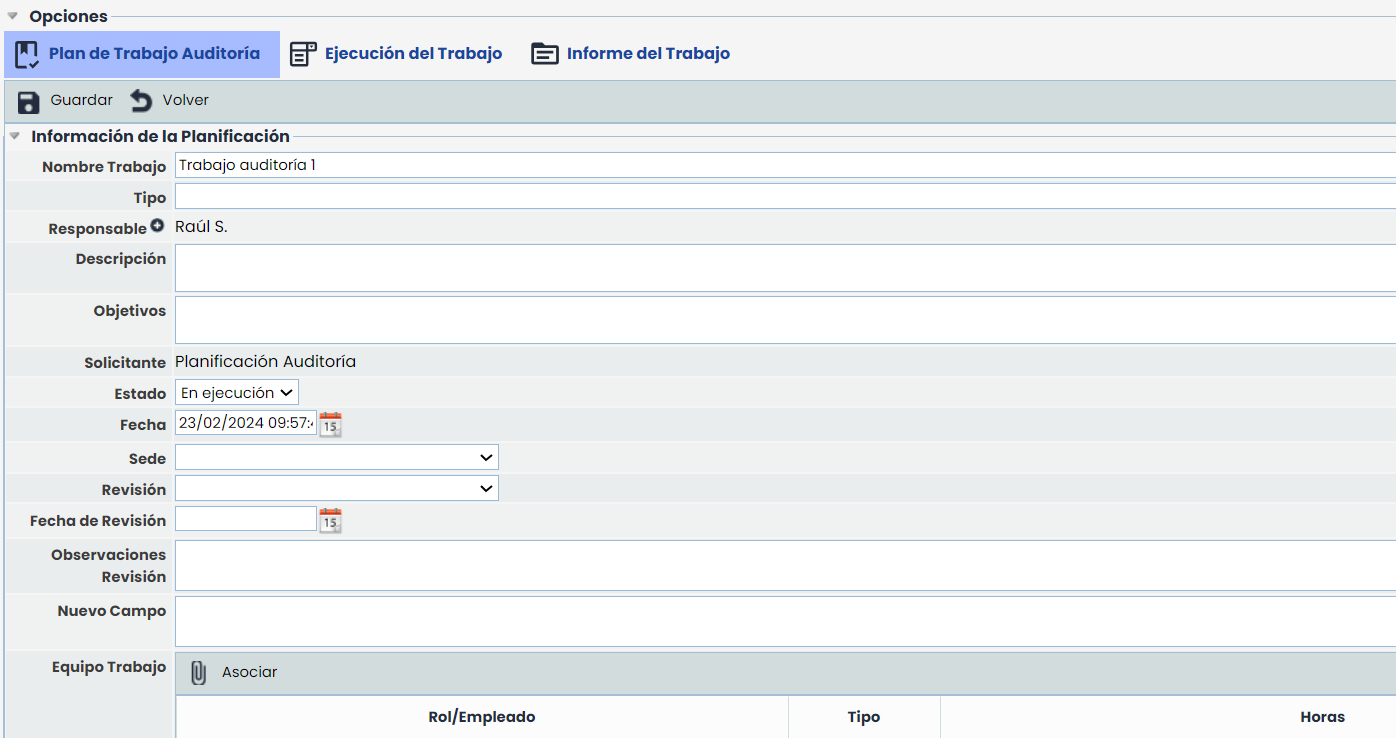Click the Nombre Trabajo text field
Viewport: 1396px width, 738px height.
pyautogui.click(x=784, y=165)
